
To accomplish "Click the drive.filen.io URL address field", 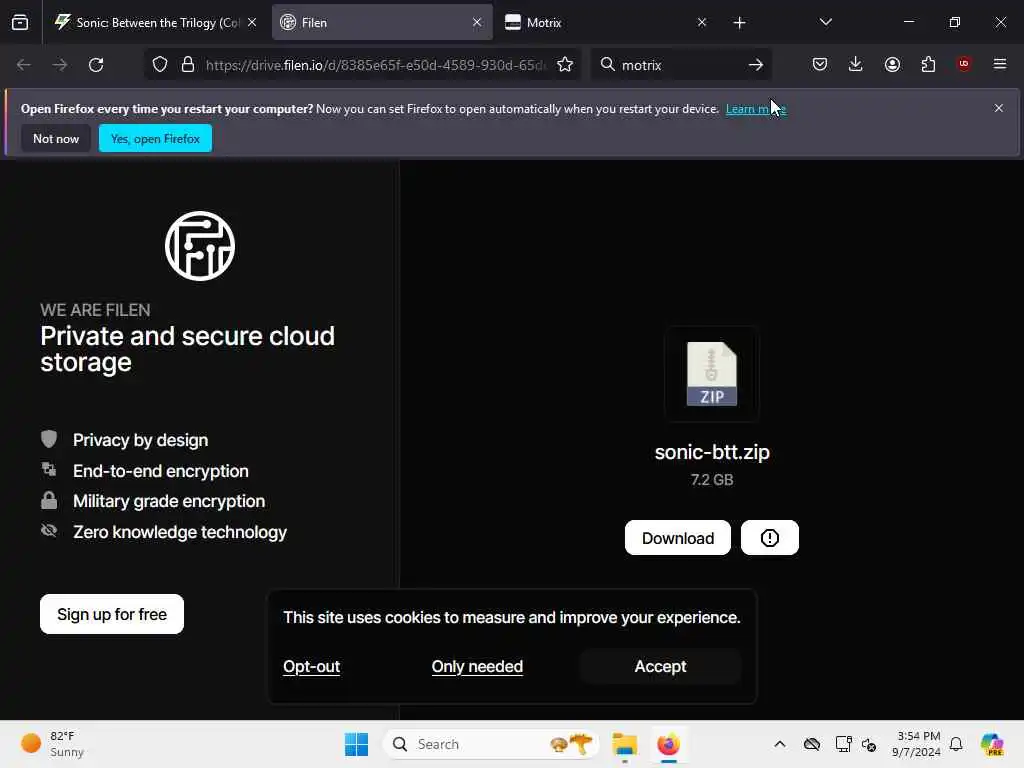I will (x=375, y=65).
